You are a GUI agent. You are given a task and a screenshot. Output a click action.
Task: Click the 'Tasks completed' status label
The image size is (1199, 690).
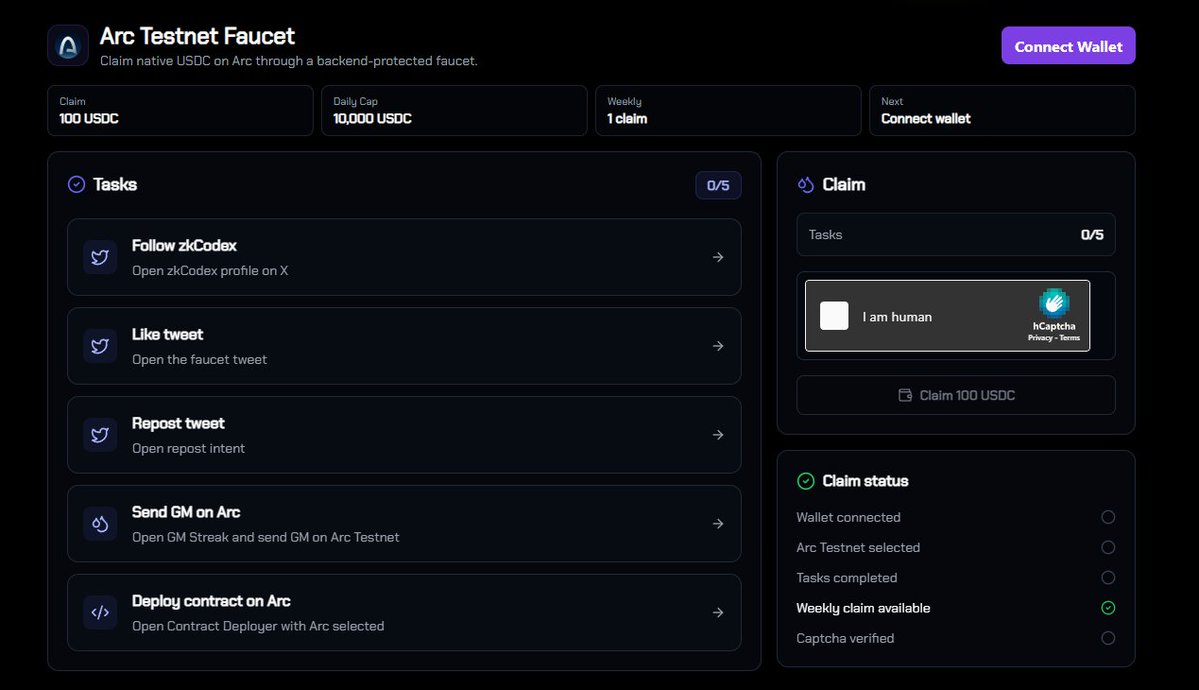click(x=846, y=578)
